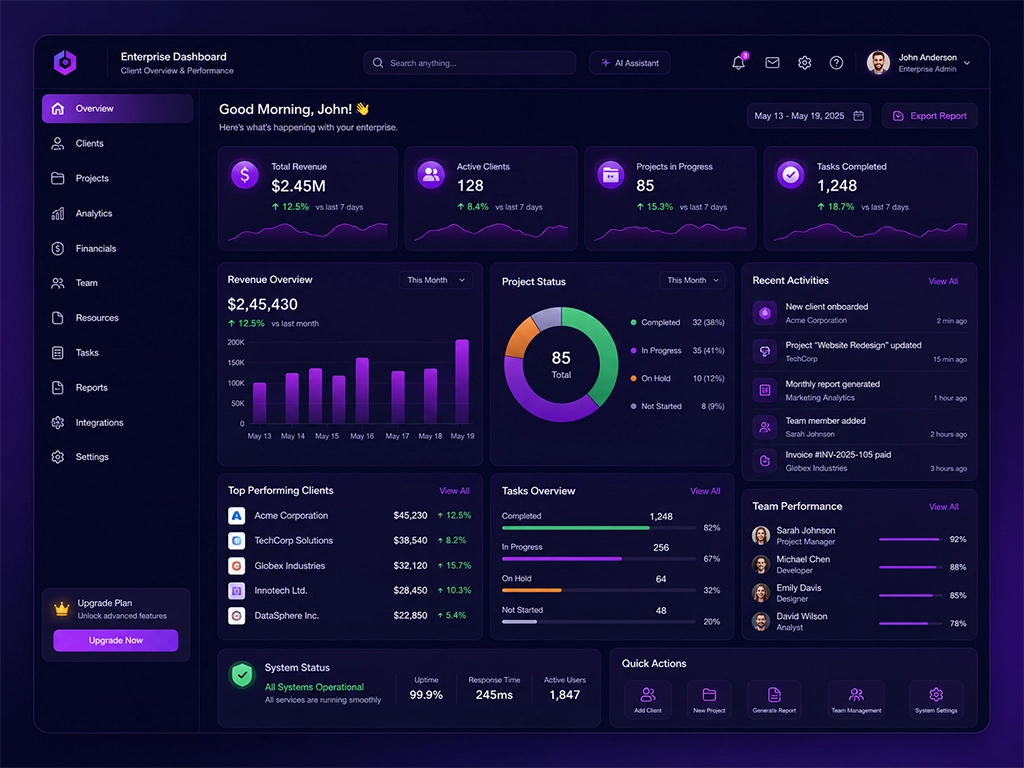This screenshot has width=1024, height=768.
Task: Click the Monthly report generated activity icon
Action: click(765, 391)
